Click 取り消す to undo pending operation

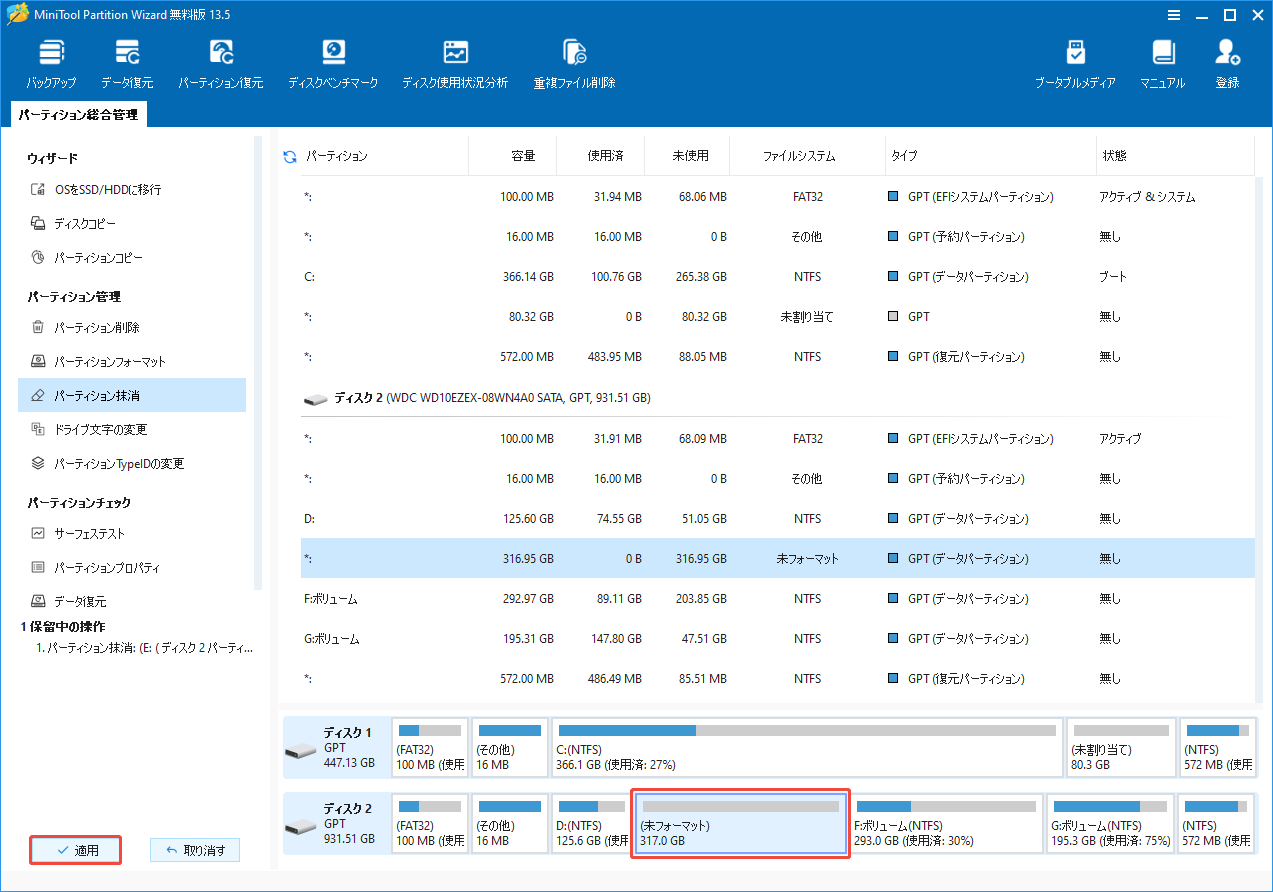(x=194, y=849)
